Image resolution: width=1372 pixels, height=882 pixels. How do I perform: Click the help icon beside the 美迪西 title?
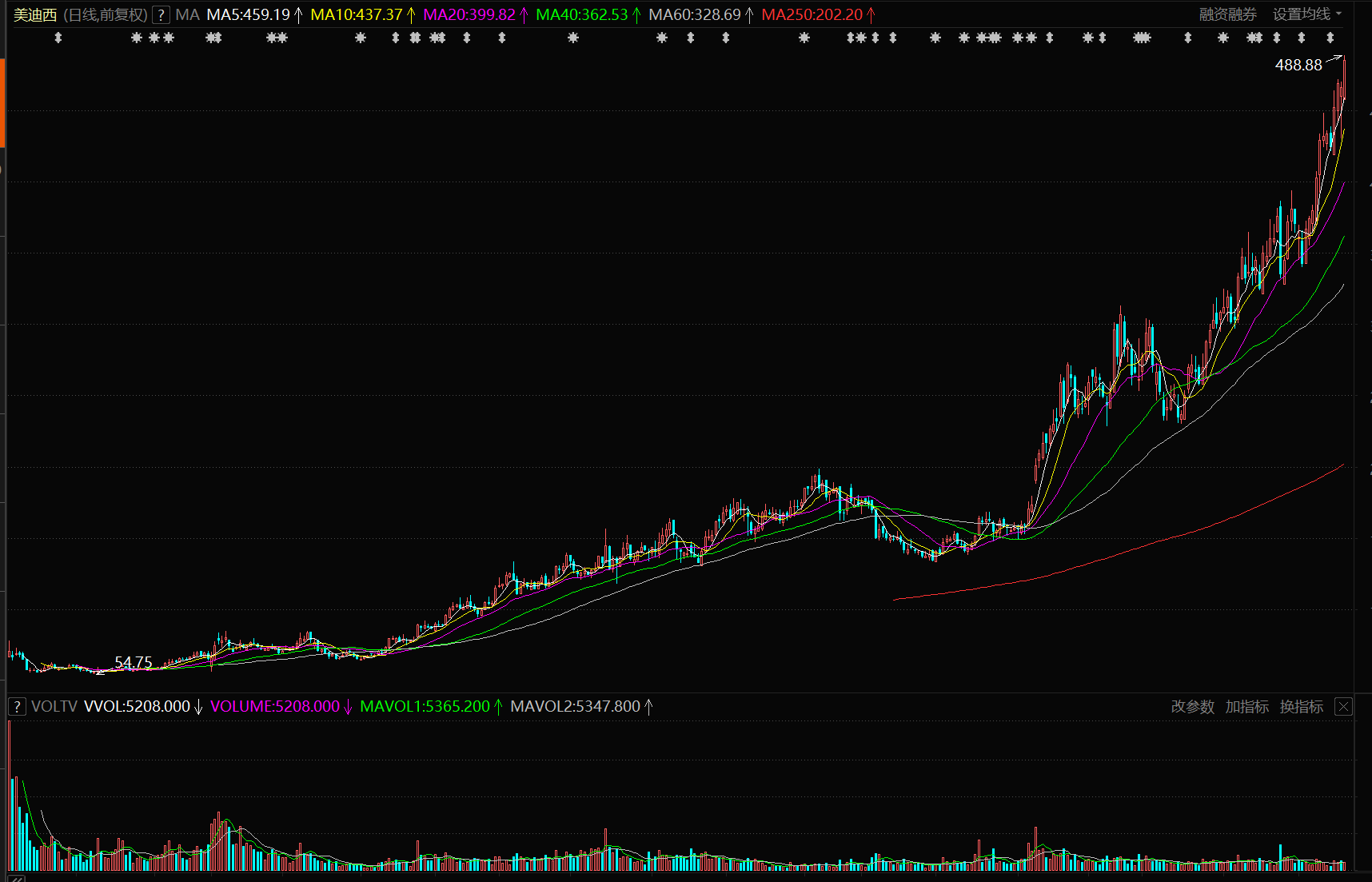pyautogui.click(x=161, y=15)
